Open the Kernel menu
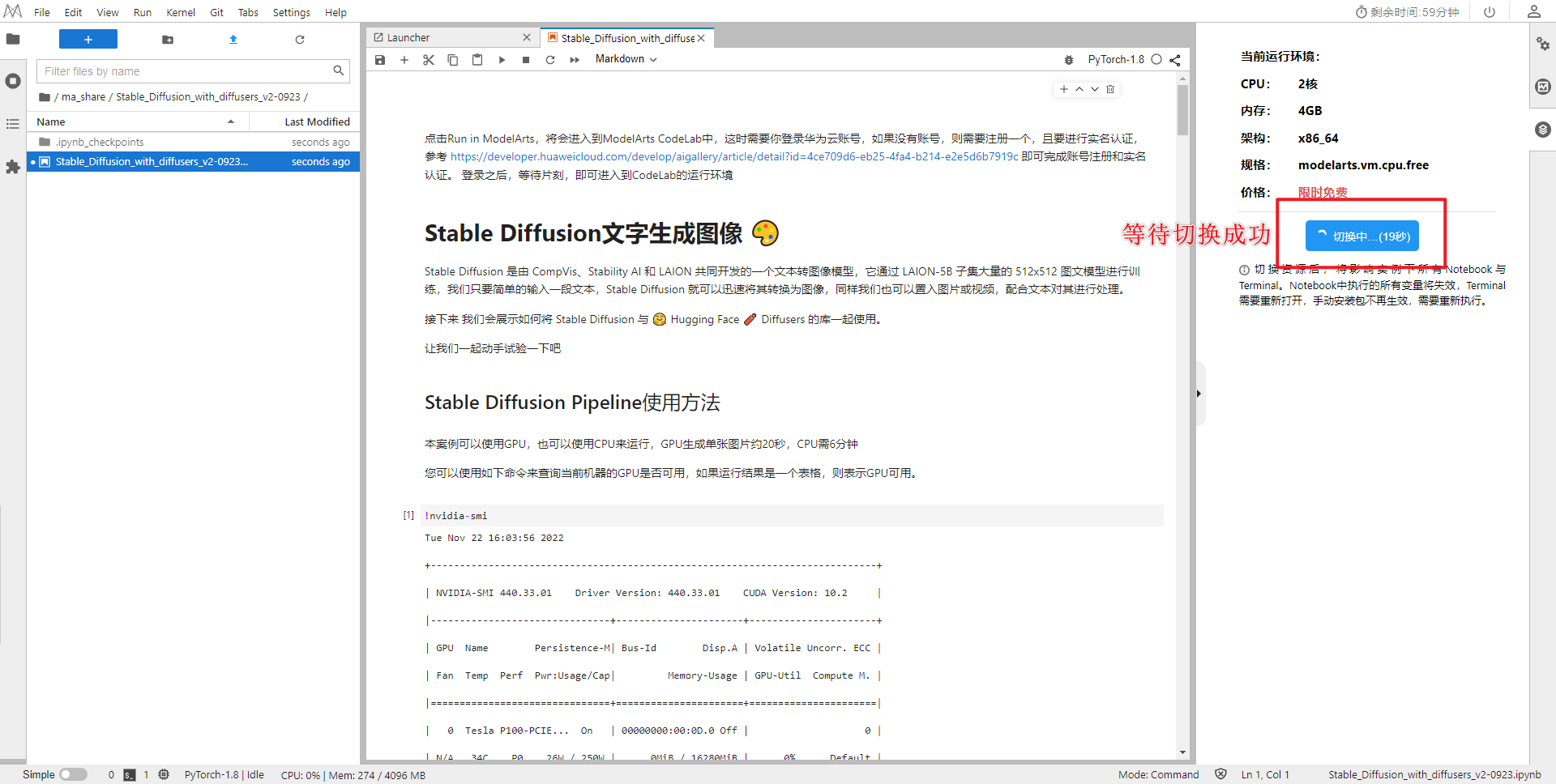The height and width of the screenshot is (784, 1556). coord(181,12)
